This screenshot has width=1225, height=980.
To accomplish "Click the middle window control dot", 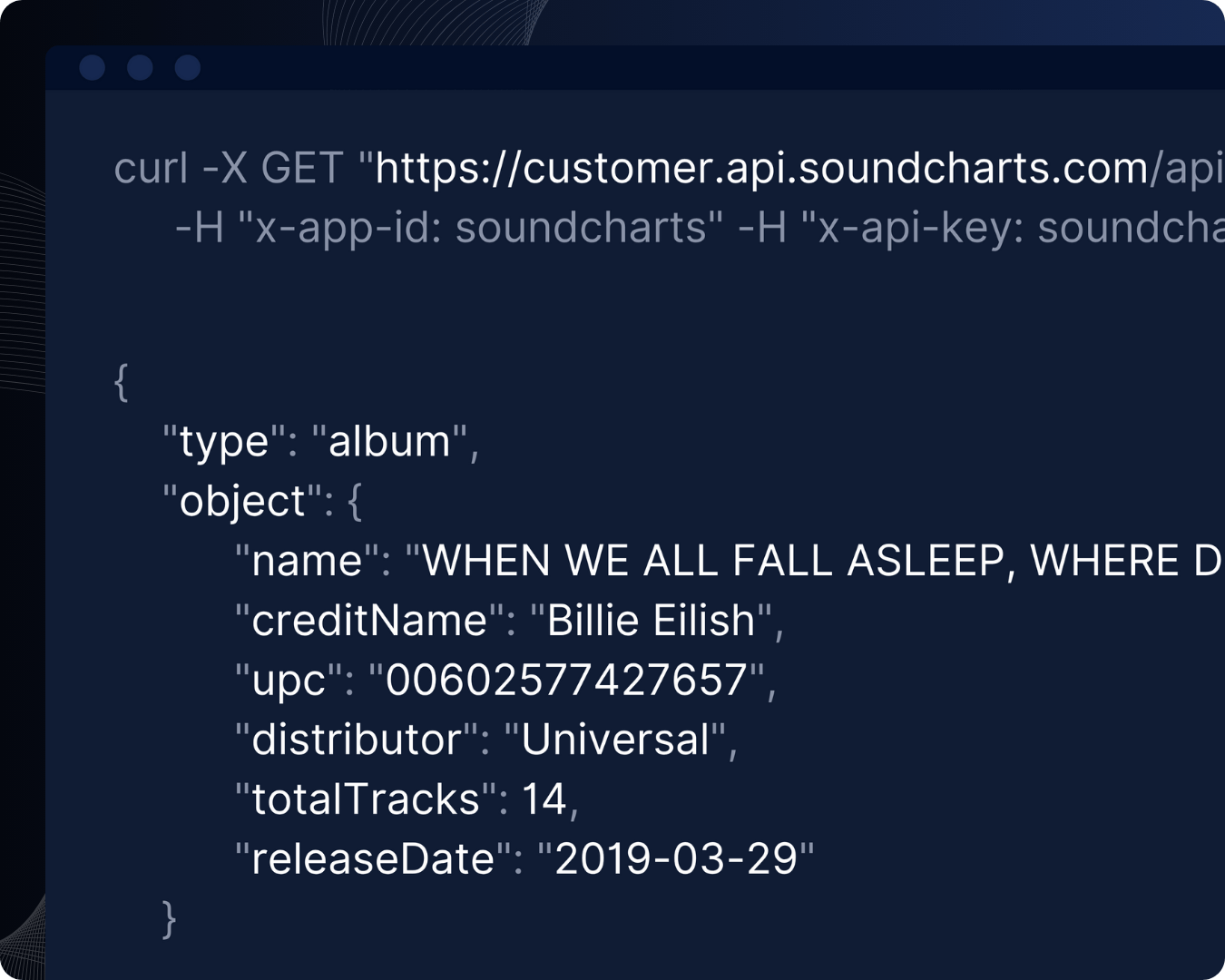I will click(x=140, y=68).
